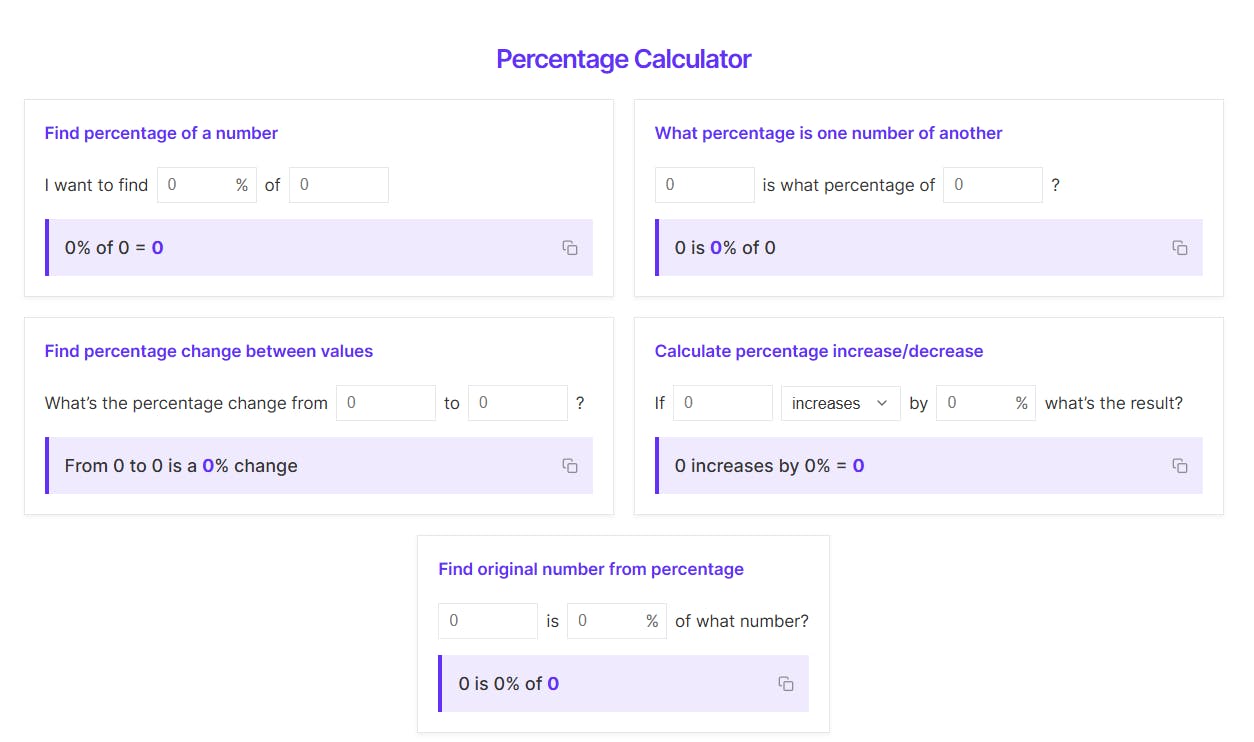Click the 'to' value field in the percentage change card
The image size is (1254, 742).
click(518, 403)
